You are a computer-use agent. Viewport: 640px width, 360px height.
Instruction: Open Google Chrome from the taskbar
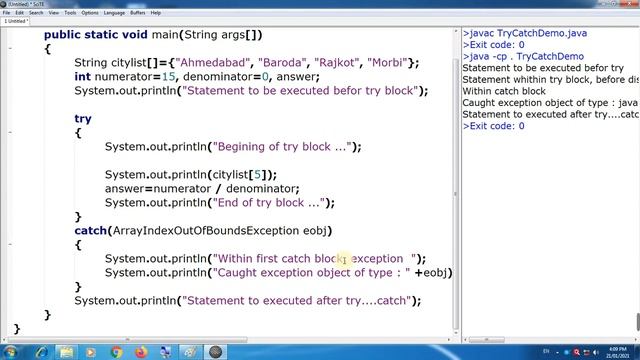point(116,352)
